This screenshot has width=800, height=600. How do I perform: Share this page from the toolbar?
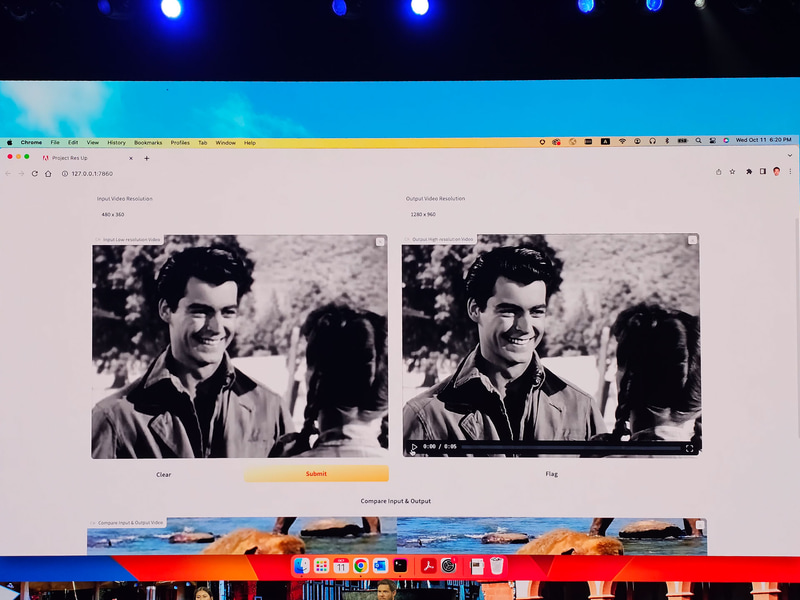(x=718, y=172)
